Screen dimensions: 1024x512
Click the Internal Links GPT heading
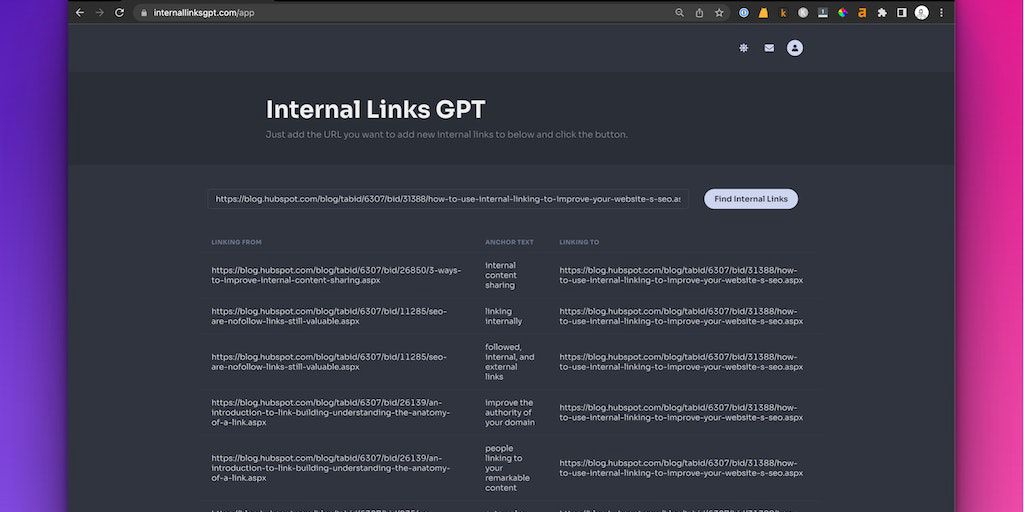pos(376,110)
